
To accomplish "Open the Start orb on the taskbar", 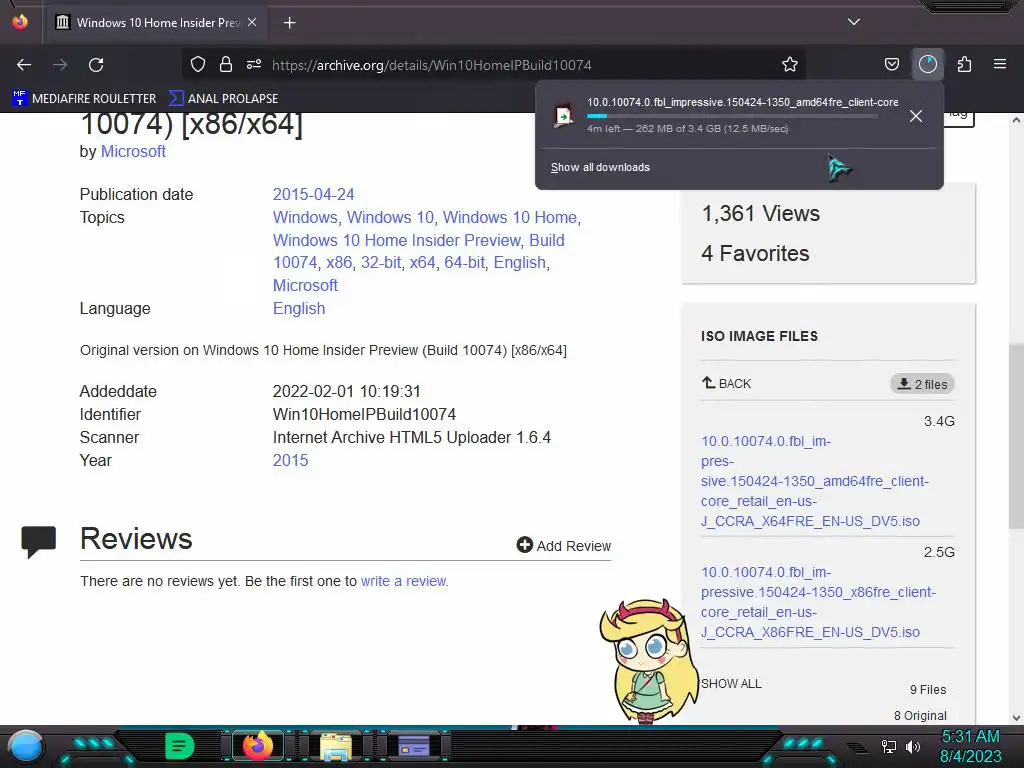I will click(x=26, y=746).
